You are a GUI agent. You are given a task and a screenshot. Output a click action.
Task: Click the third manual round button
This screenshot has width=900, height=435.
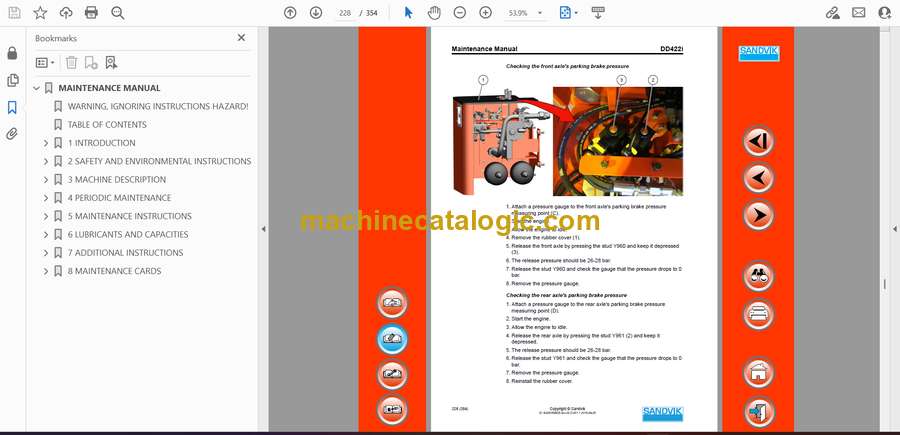pos(393,374)
